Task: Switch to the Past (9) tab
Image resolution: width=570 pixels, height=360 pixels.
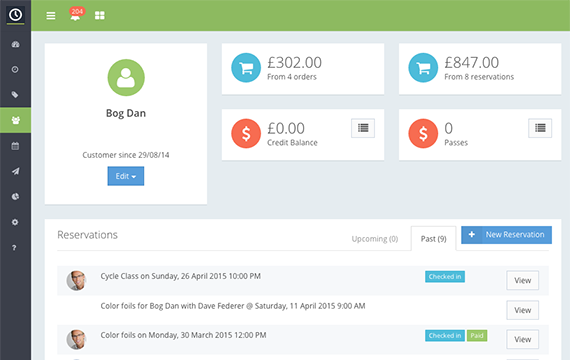Action: coord(433,239)
